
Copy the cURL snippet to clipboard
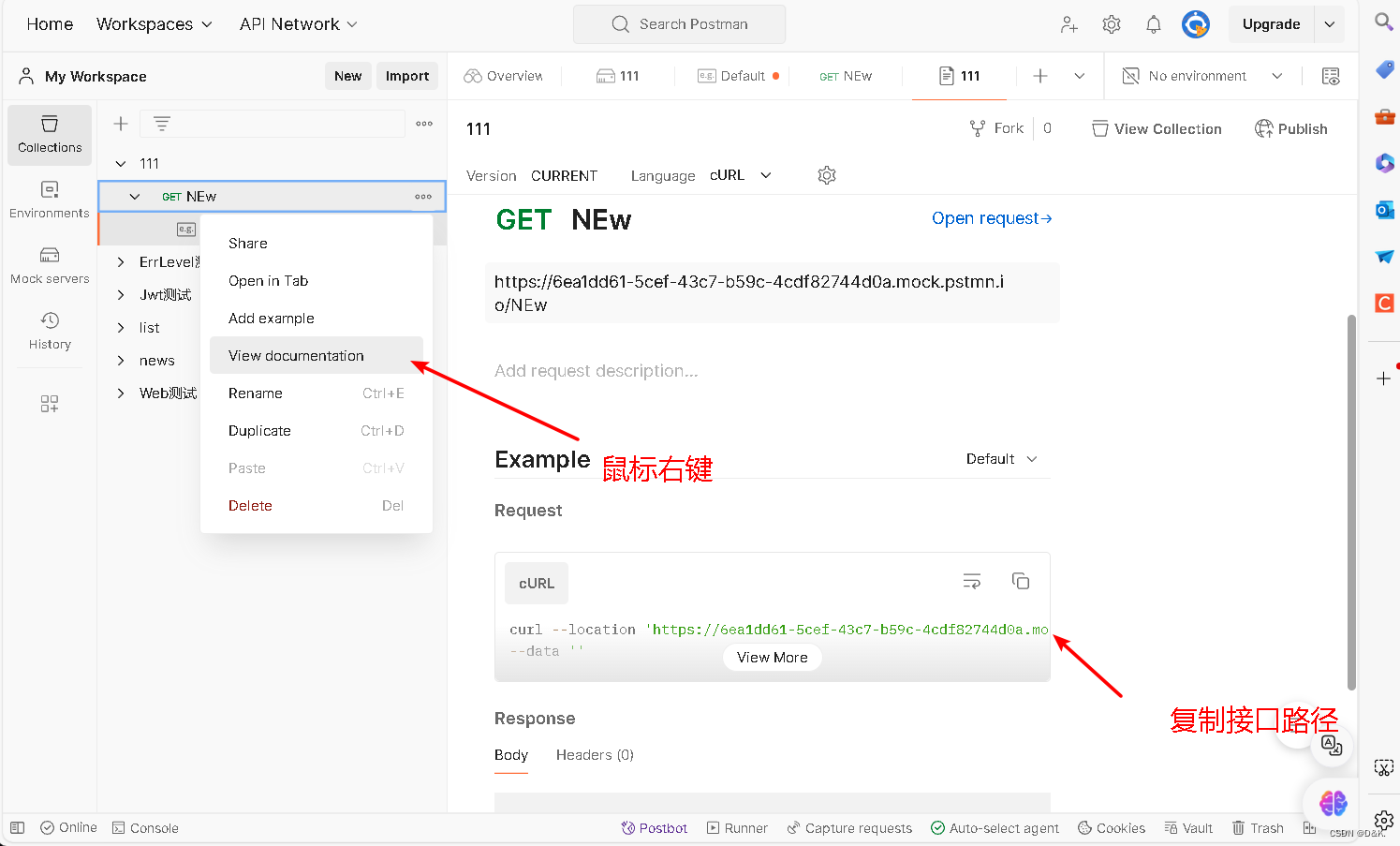click(x=1021, y=582)
